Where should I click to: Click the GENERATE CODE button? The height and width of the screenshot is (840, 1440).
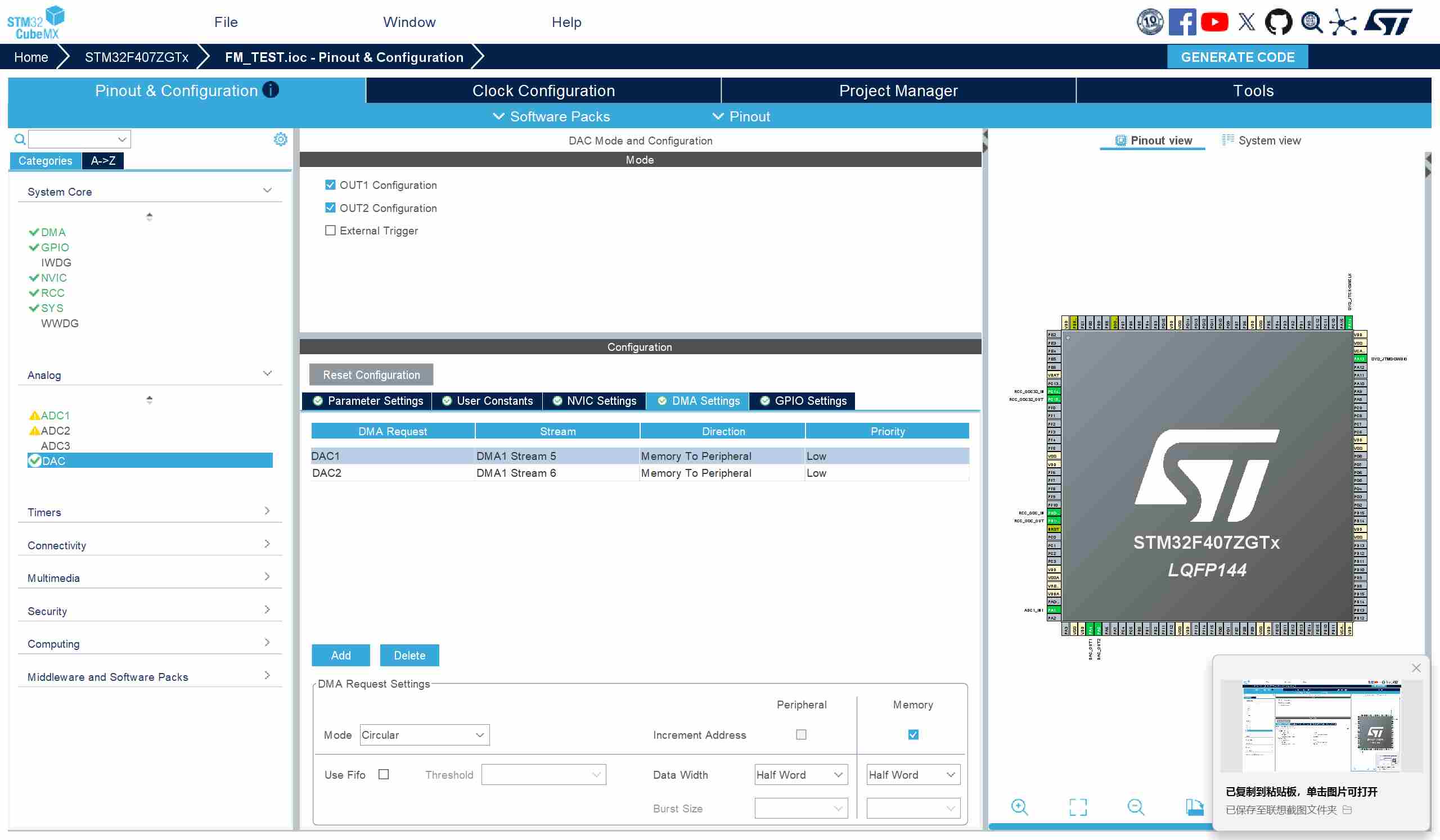pyautogui.click(x=1237, y=57)
